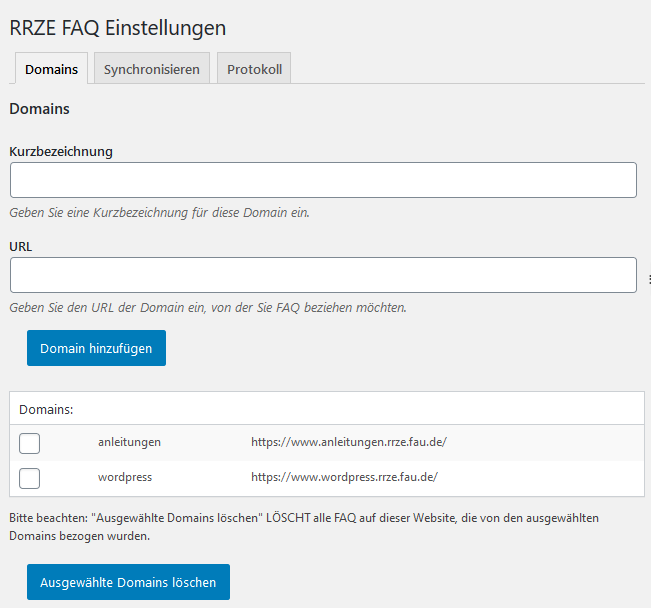651x608 pixels.
Task: Focus the Kurzbezeichnung text field
Action: click(x=323, y=180)
